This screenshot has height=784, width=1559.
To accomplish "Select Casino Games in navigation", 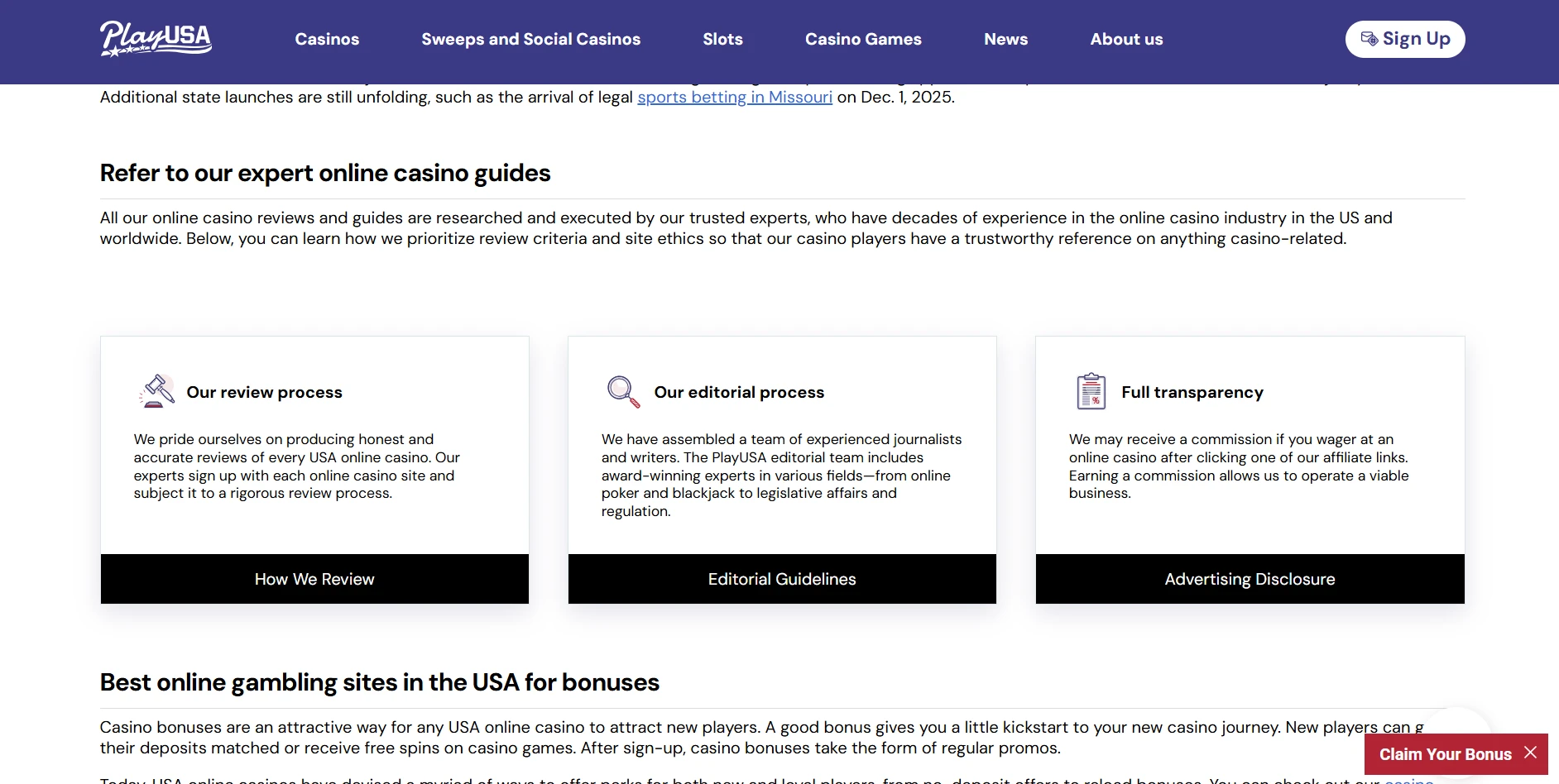I will tap(863, 39).
